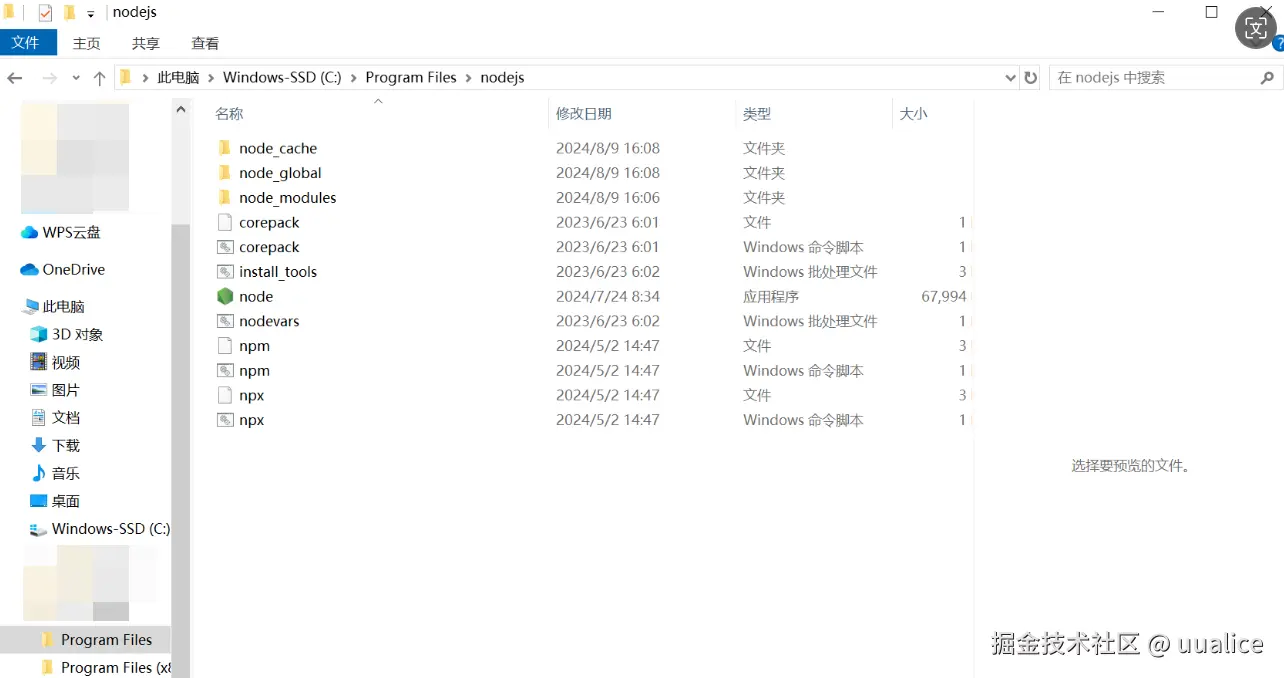Switch to the 查看 ribbon tab
This screenshot has height=678, width=1284.
(204, 43)
